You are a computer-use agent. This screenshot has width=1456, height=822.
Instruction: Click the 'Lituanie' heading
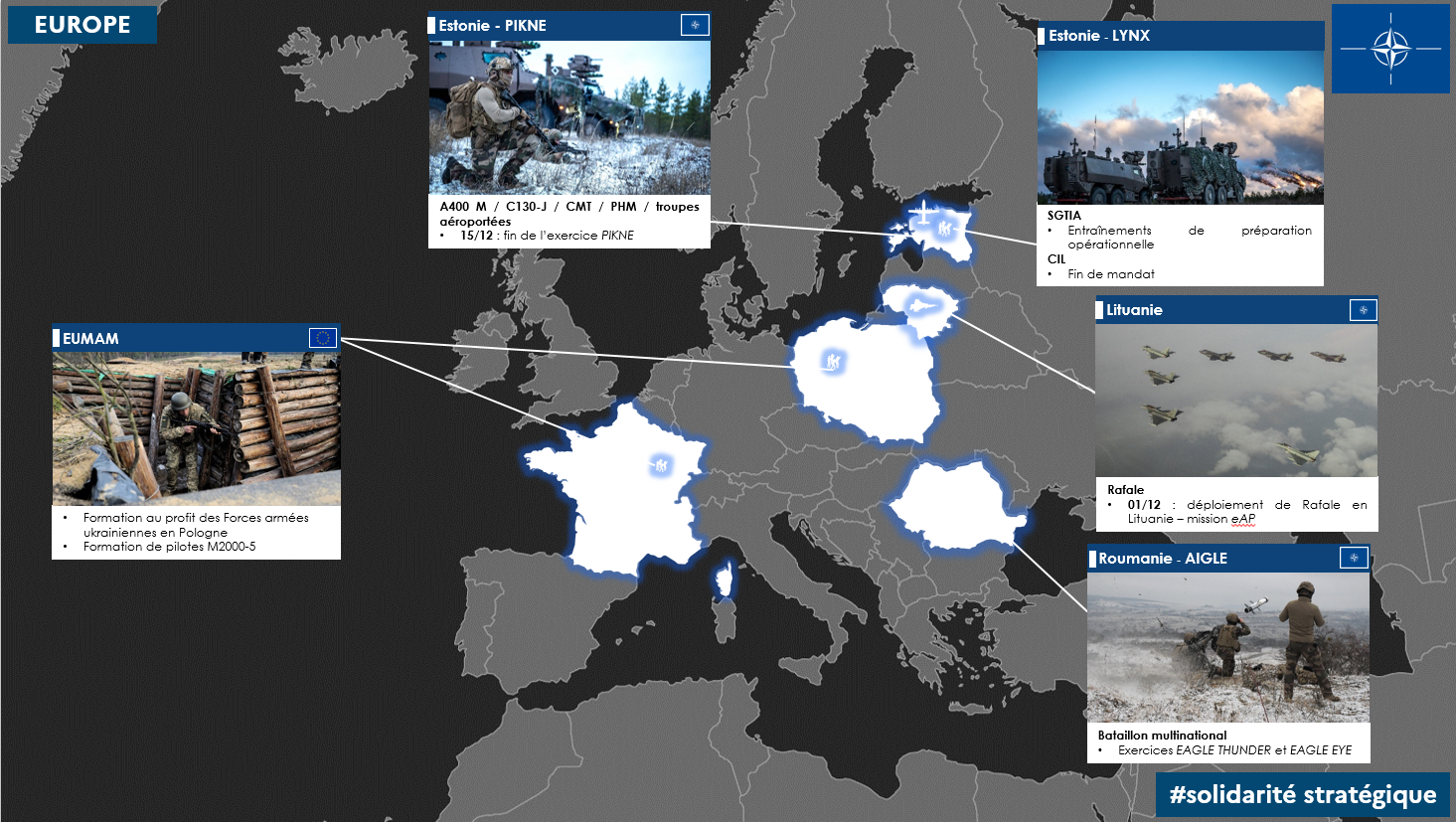pyautogui.click(x=1134, y=310)
